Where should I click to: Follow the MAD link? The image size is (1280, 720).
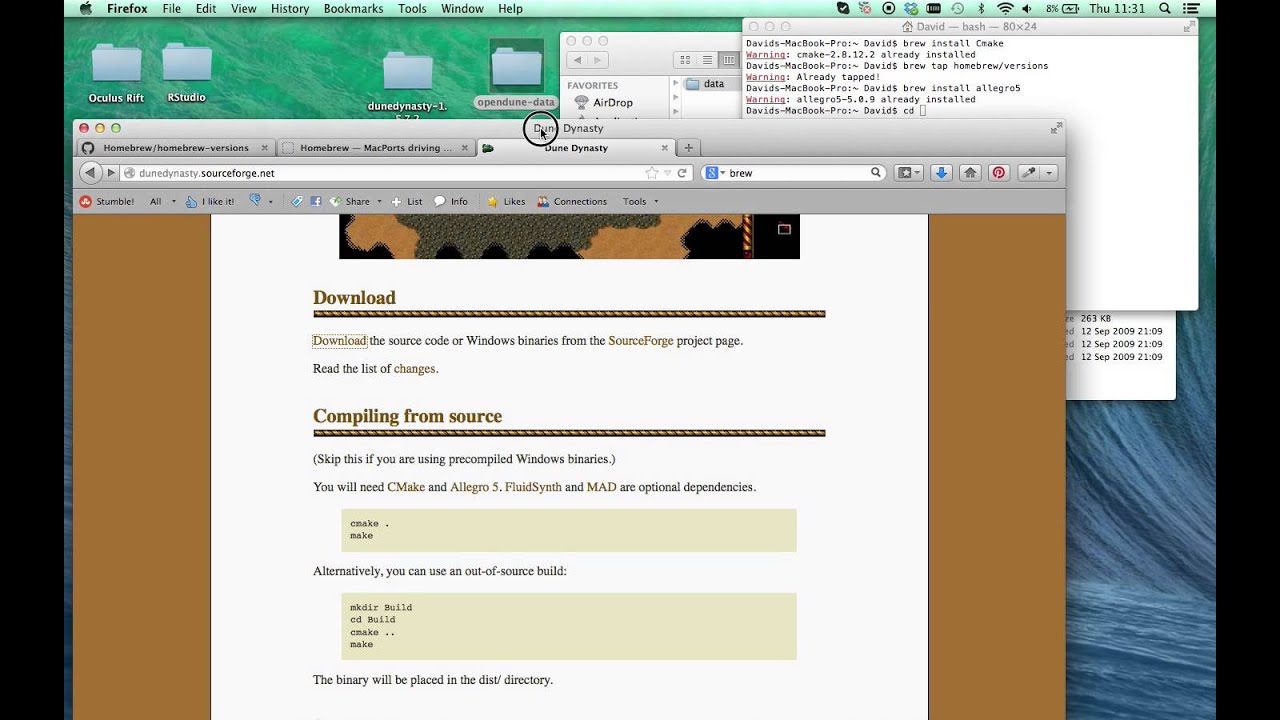tap(601, 487)
